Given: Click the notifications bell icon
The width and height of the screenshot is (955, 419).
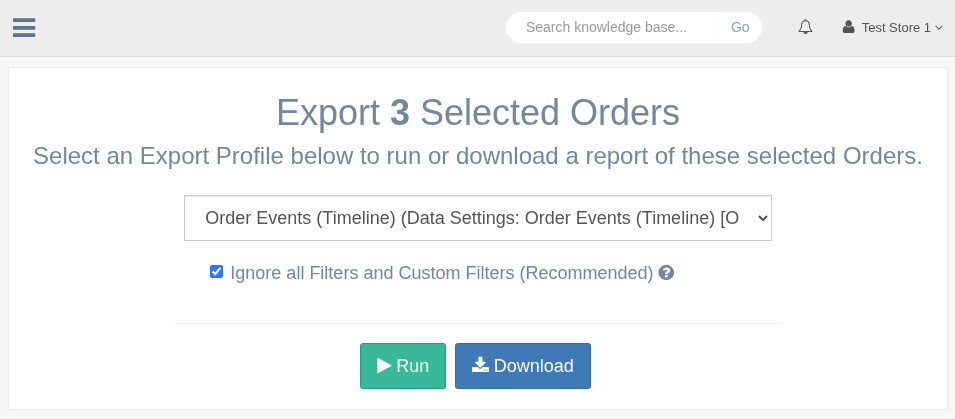Looking at the screenshot, I should pos(805,27).
